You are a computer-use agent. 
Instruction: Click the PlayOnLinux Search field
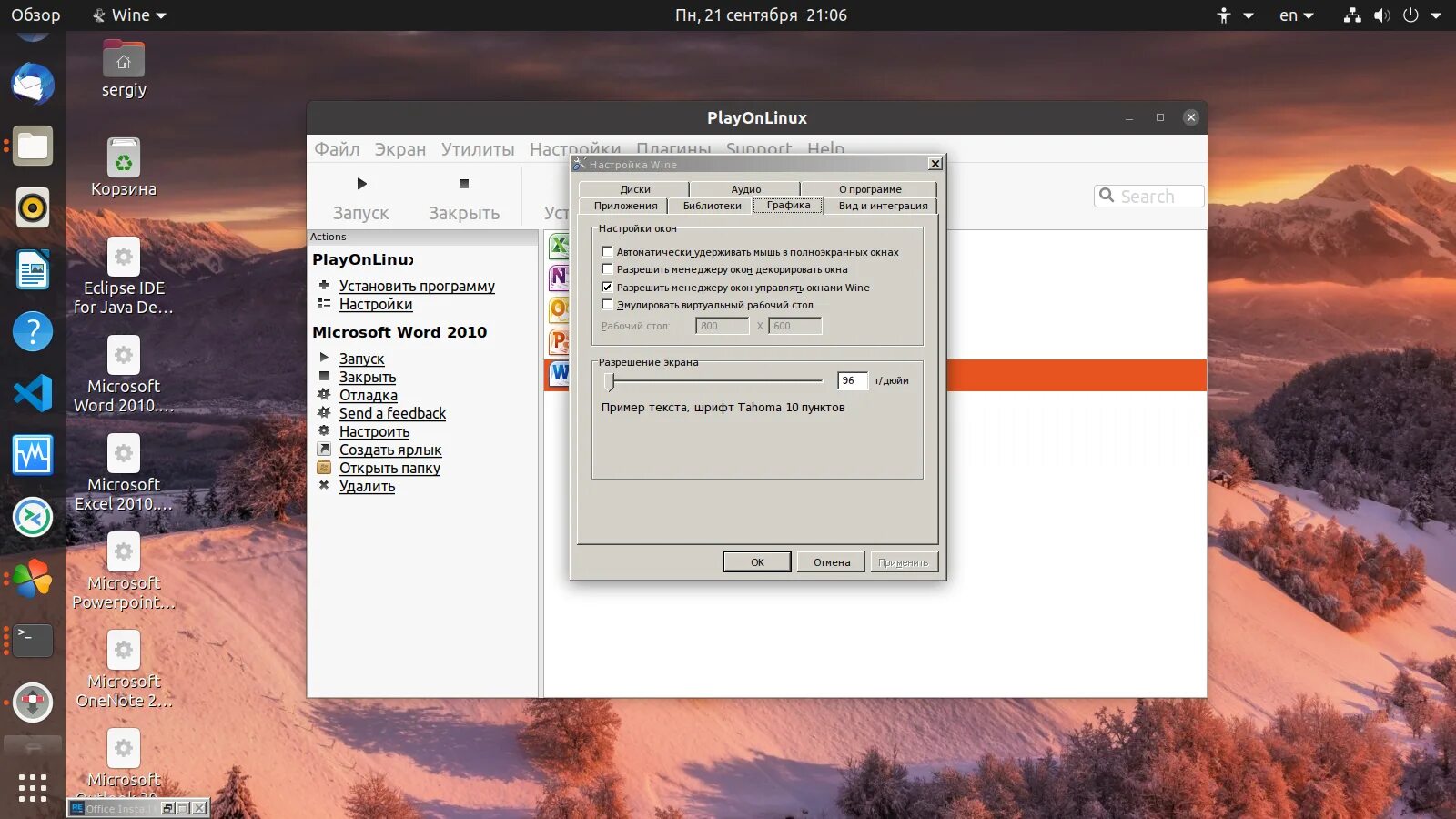1148,196
